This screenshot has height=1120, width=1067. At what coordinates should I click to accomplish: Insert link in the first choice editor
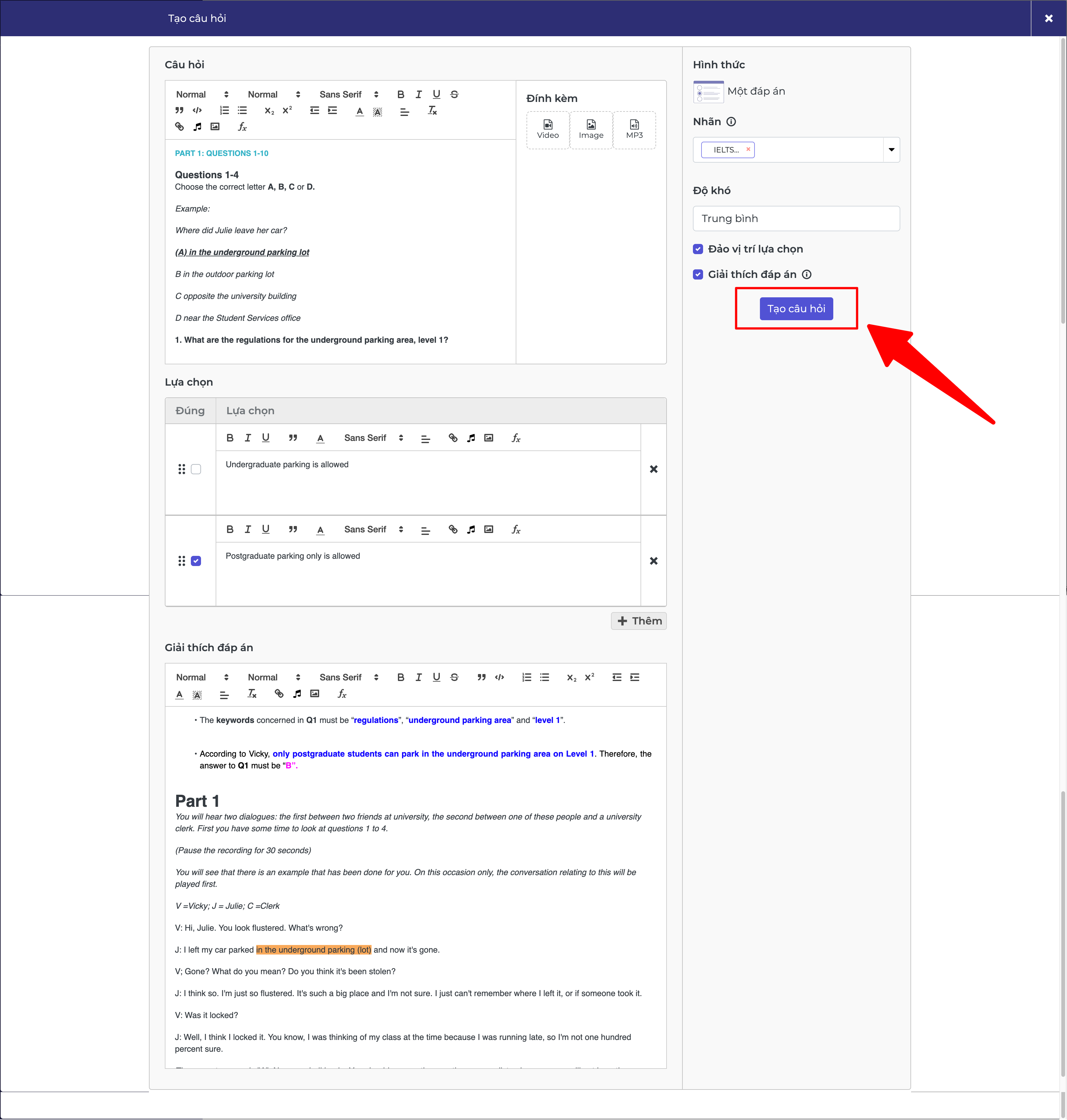[453, 438]
